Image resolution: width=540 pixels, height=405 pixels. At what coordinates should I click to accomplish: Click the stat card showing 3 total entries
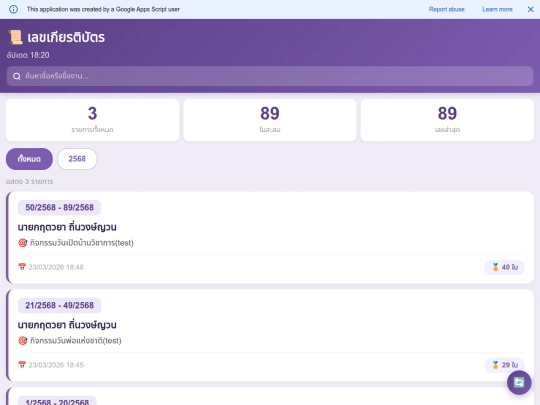(x=92, y=120)
